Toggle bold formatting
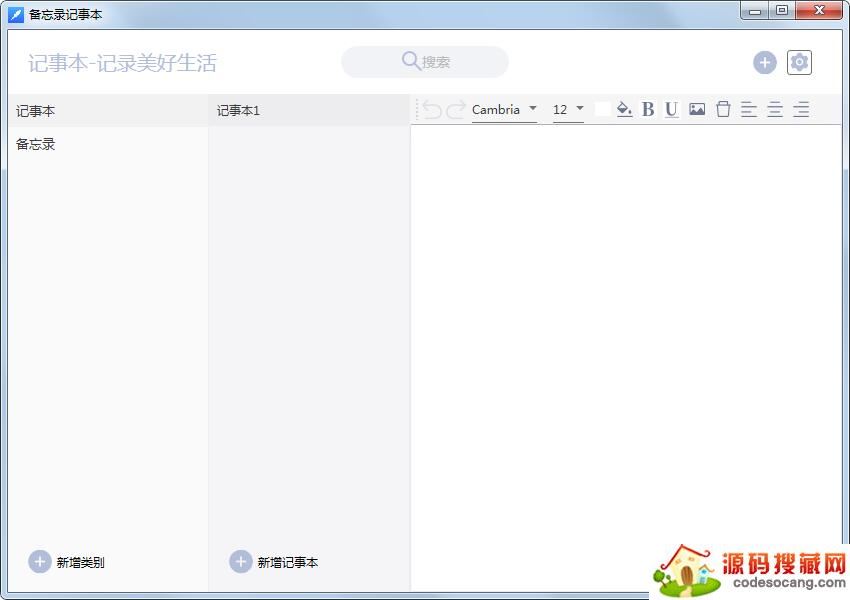850x600 pixels. click(x=648, y=110)
